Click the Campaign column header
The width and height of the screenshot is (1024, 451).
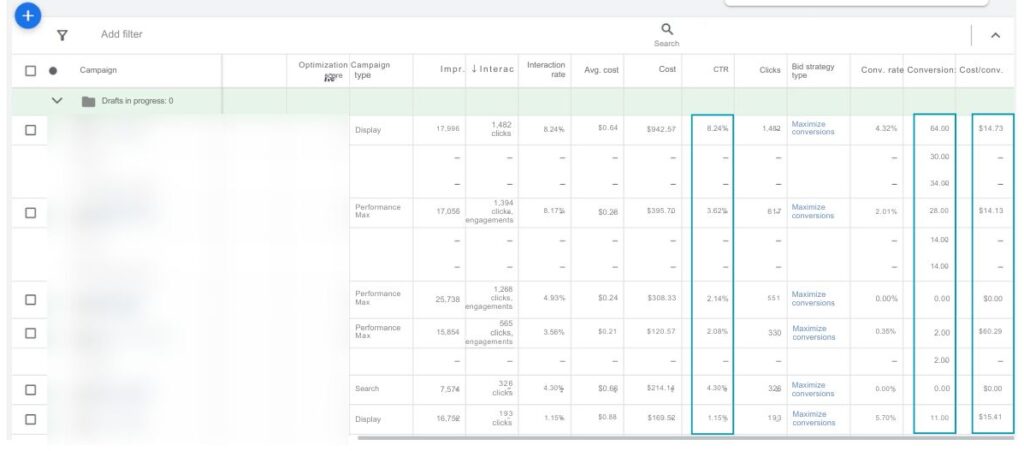coord(98,70)
